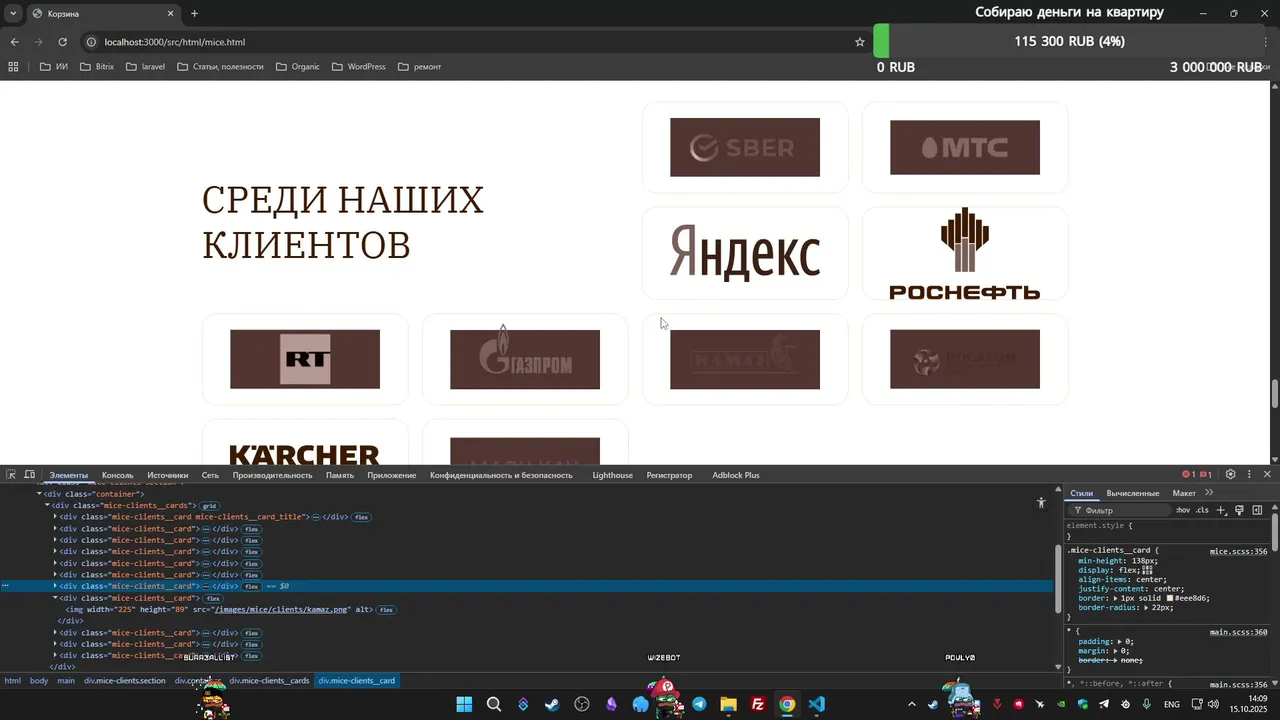1280x720 pixels.
Task: Open DevTools settings gear icon
Action: point(1231,474)
